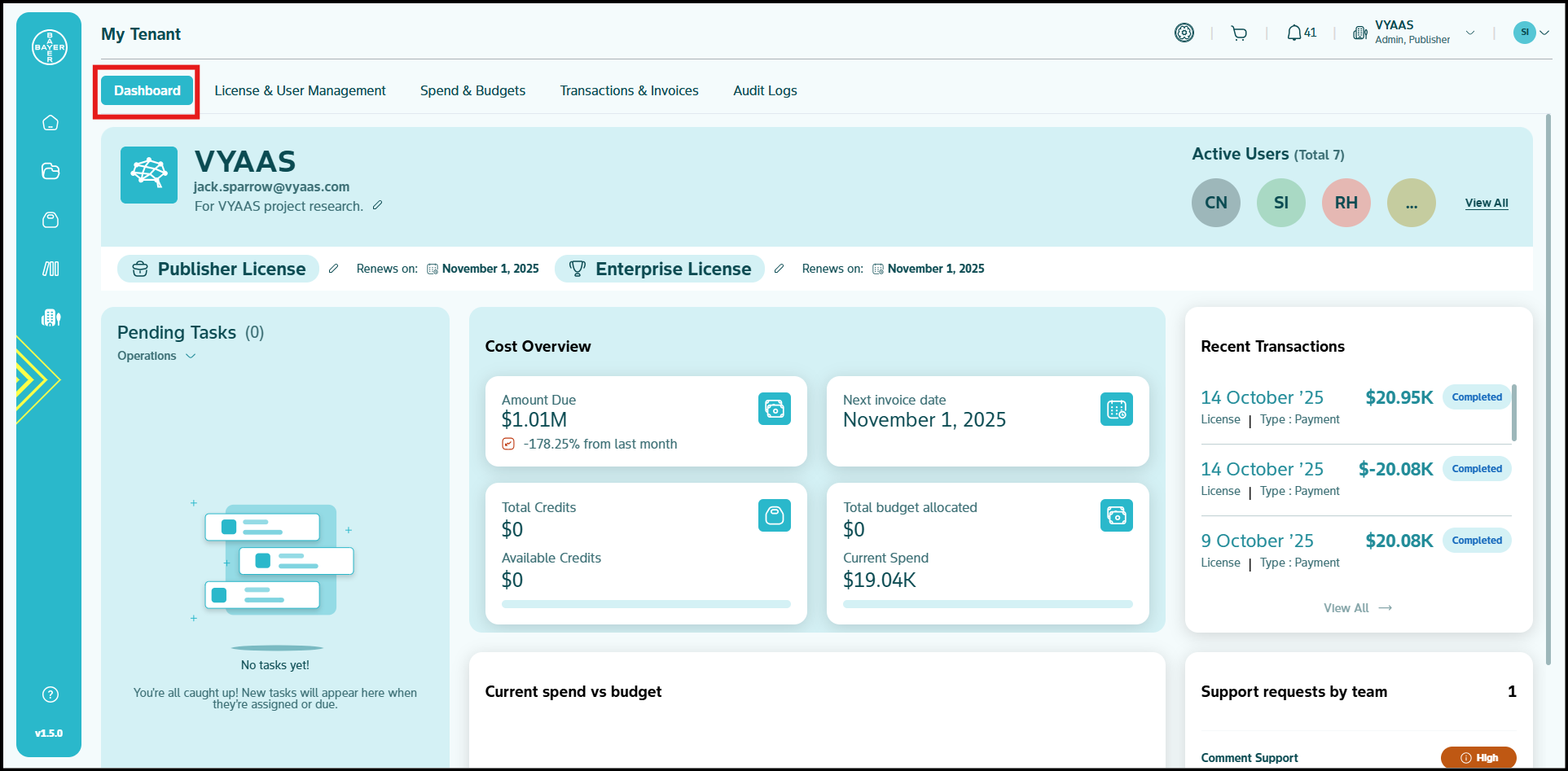Select the RH active user avatar

point(1346,203)
